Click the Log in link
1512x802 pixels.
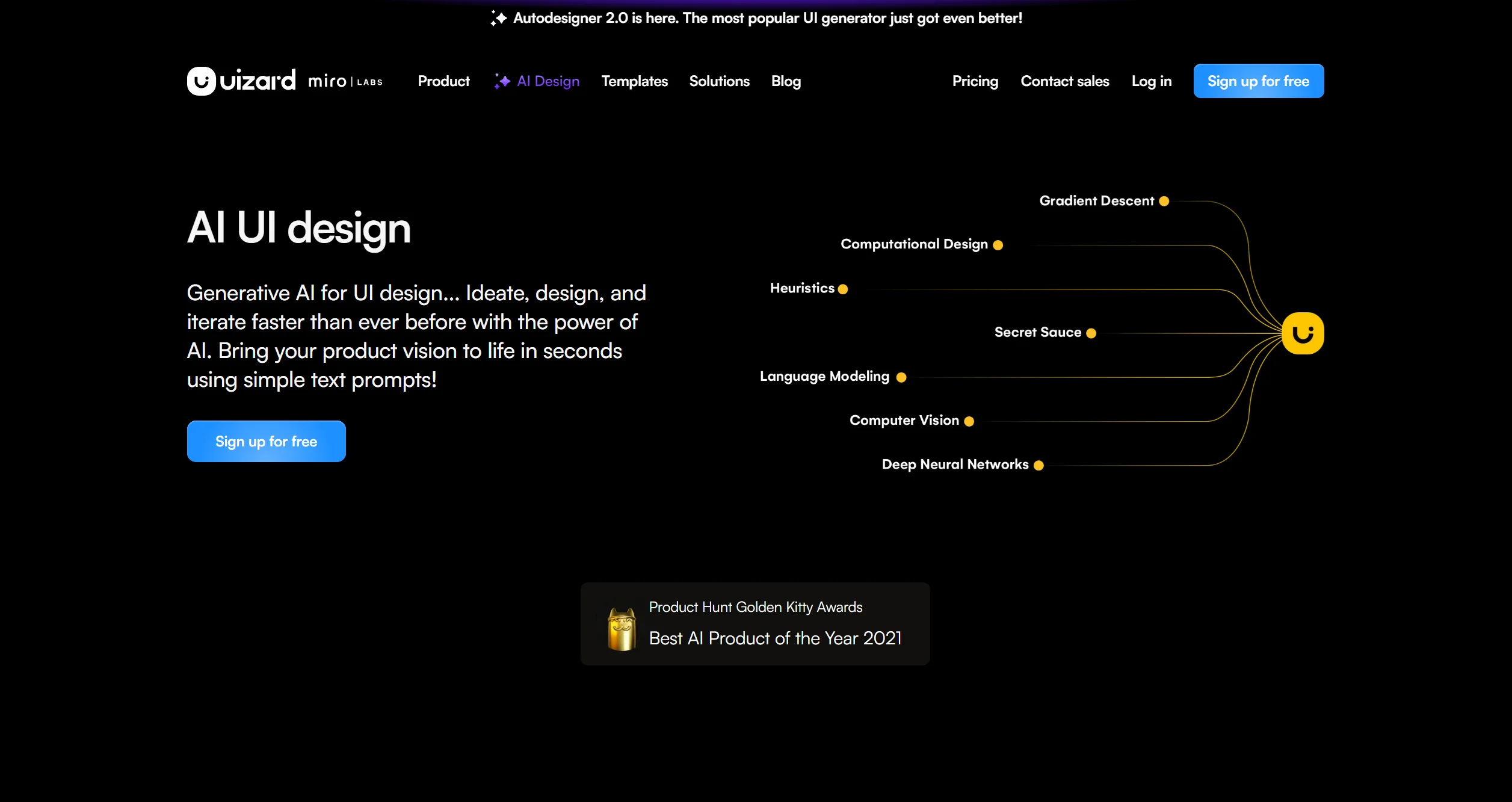(1151, 81)
